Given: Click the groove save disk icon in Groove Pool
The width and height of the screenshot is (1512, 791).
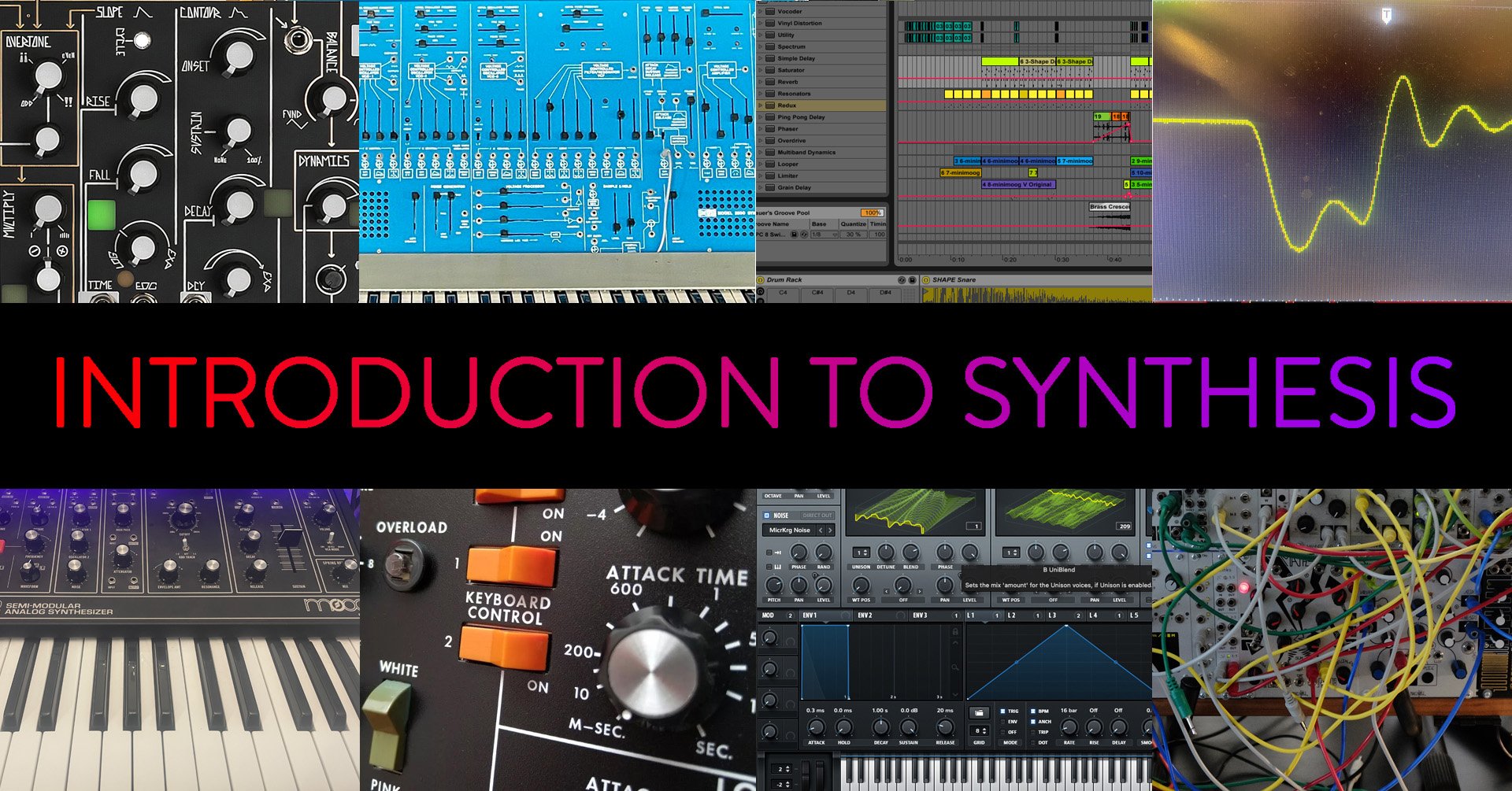Looking at the screenshot, I should click(x=794, y=235).
